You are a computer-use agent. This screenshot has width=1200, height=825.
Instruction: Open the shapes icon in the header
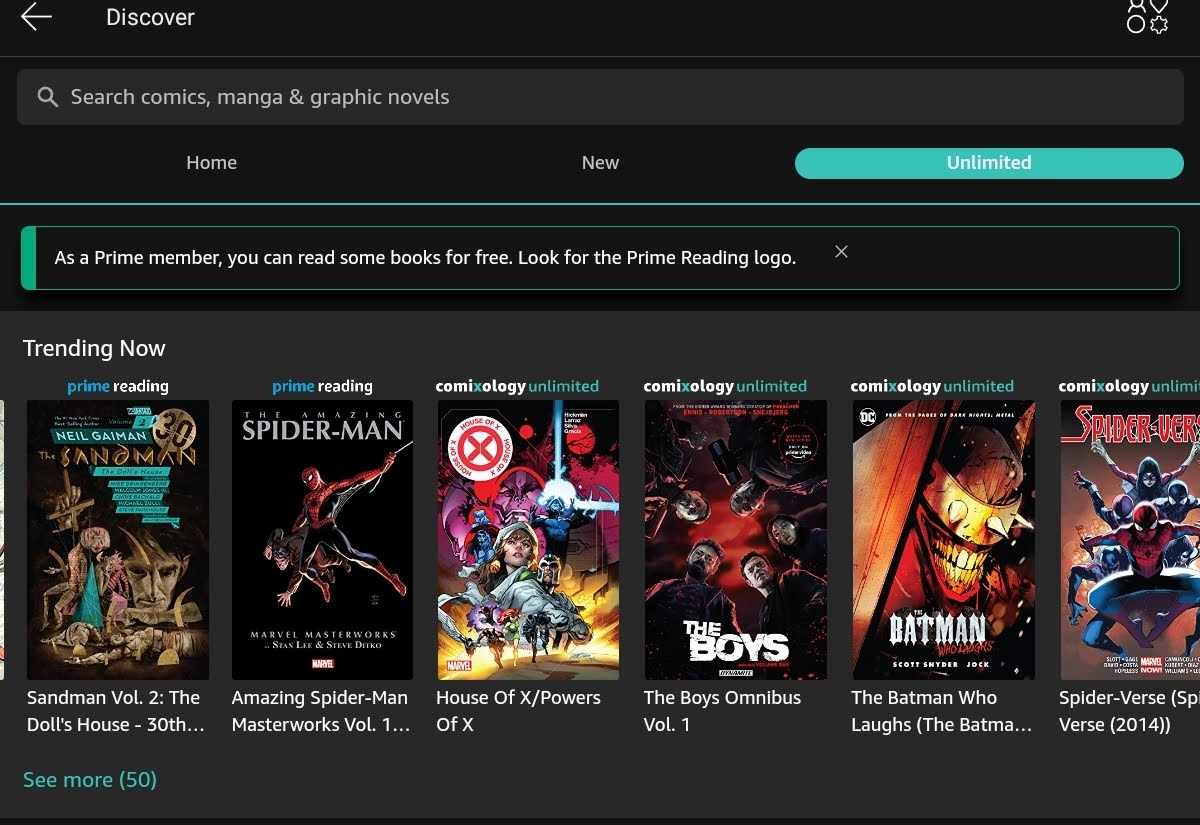[x=1147, y=16]
